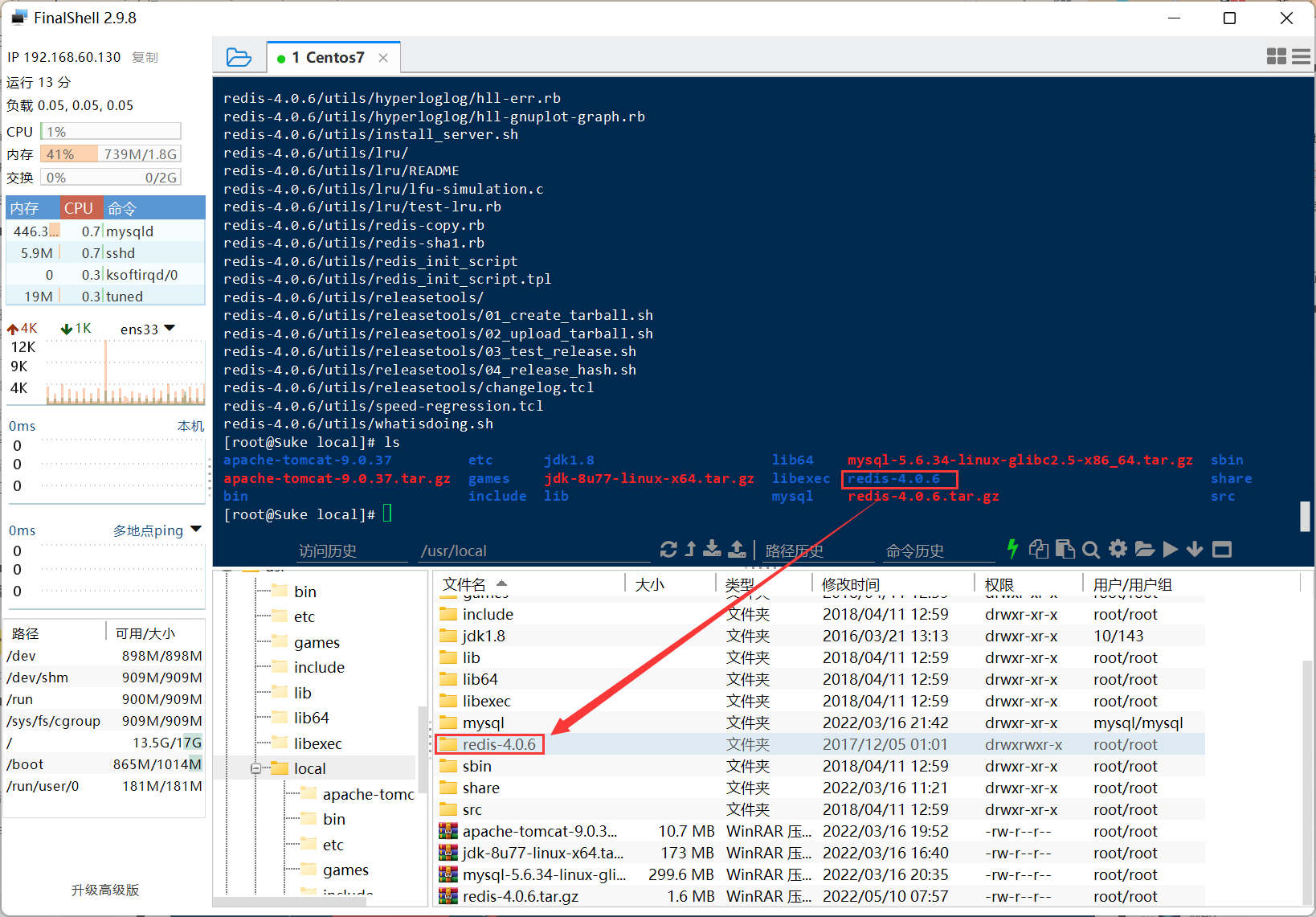Screen dimensions: 1316x917
Task: Select the local folder in directory tree
Action: (309, 768)
